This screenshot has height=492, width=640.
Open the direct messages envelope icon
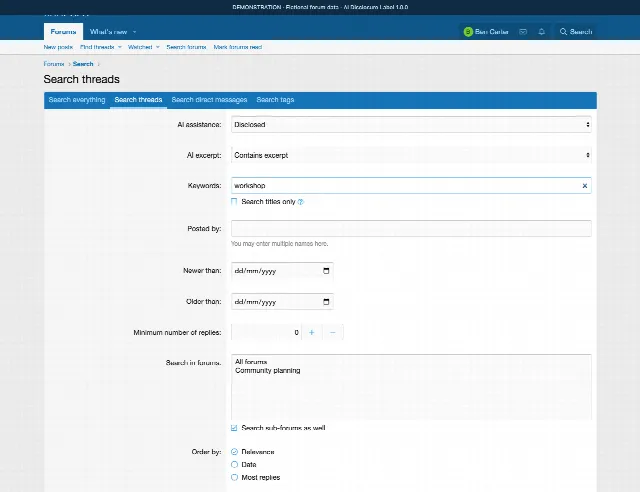[523, 31]
